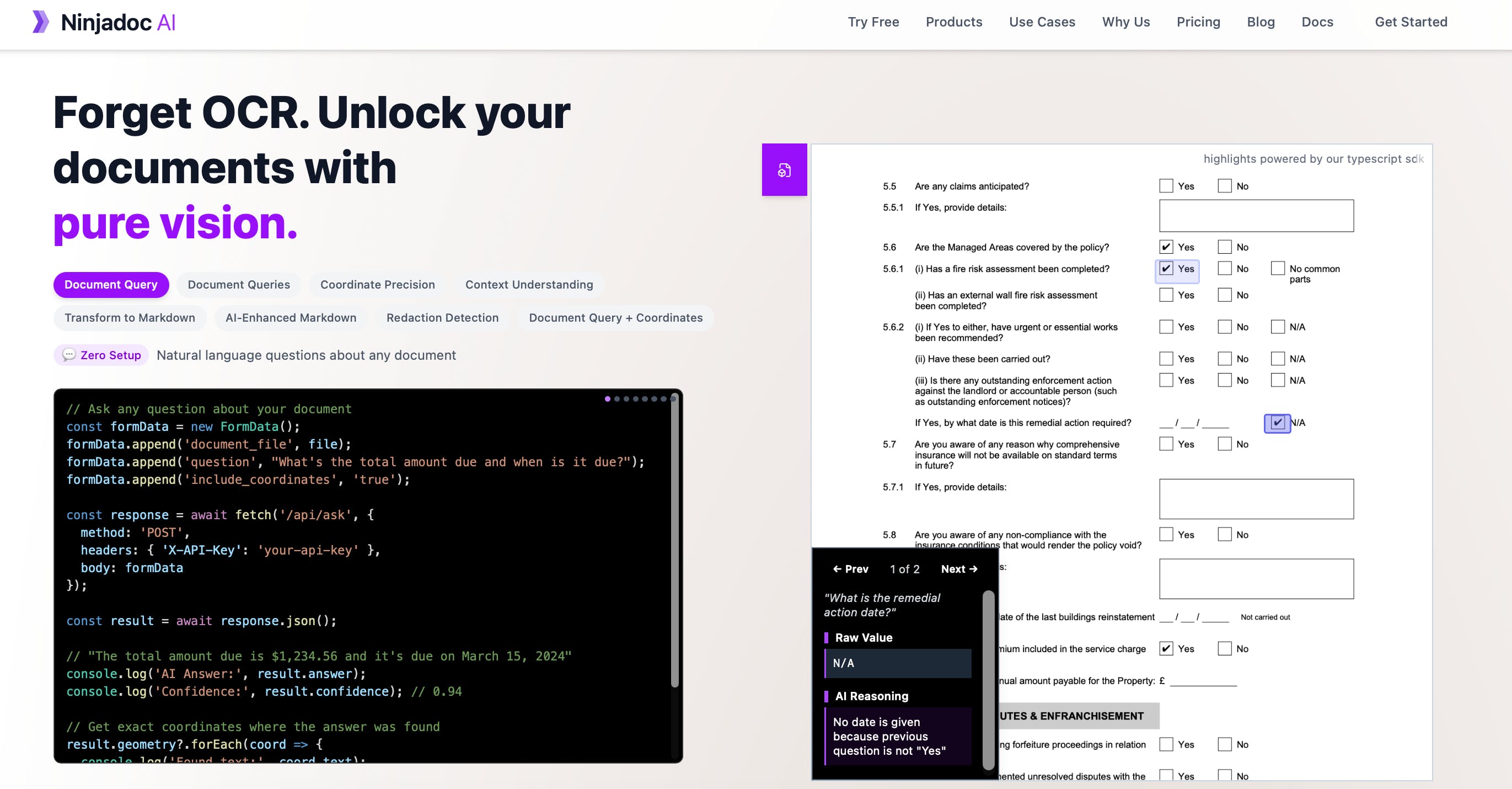Toggle the highlighted N/A remedial date checkbox
1512x789 pixels.
point(1277,423)
